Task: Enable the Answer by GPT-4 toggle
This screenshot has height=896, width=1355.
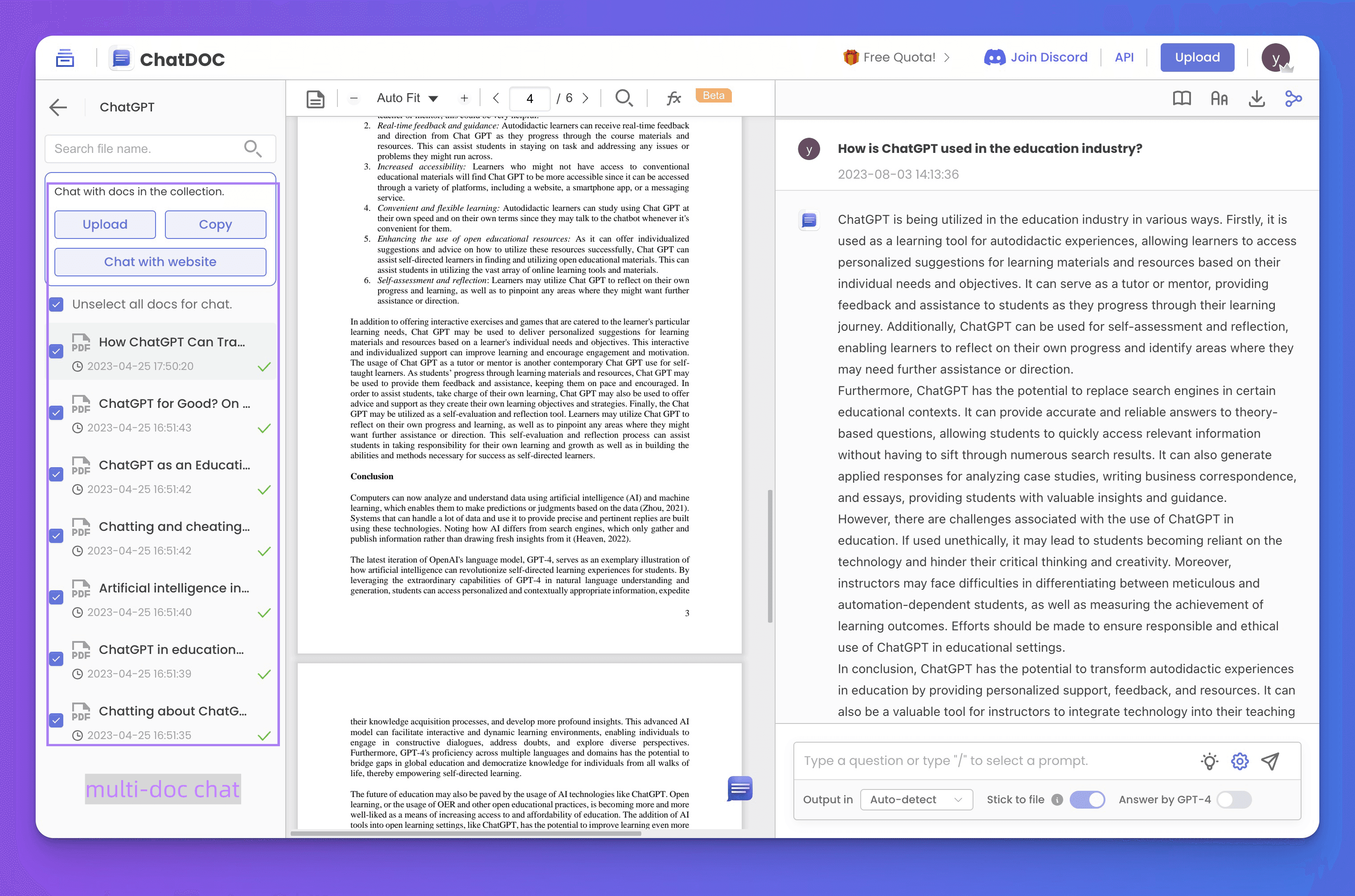Action: tap(1234, 799)
